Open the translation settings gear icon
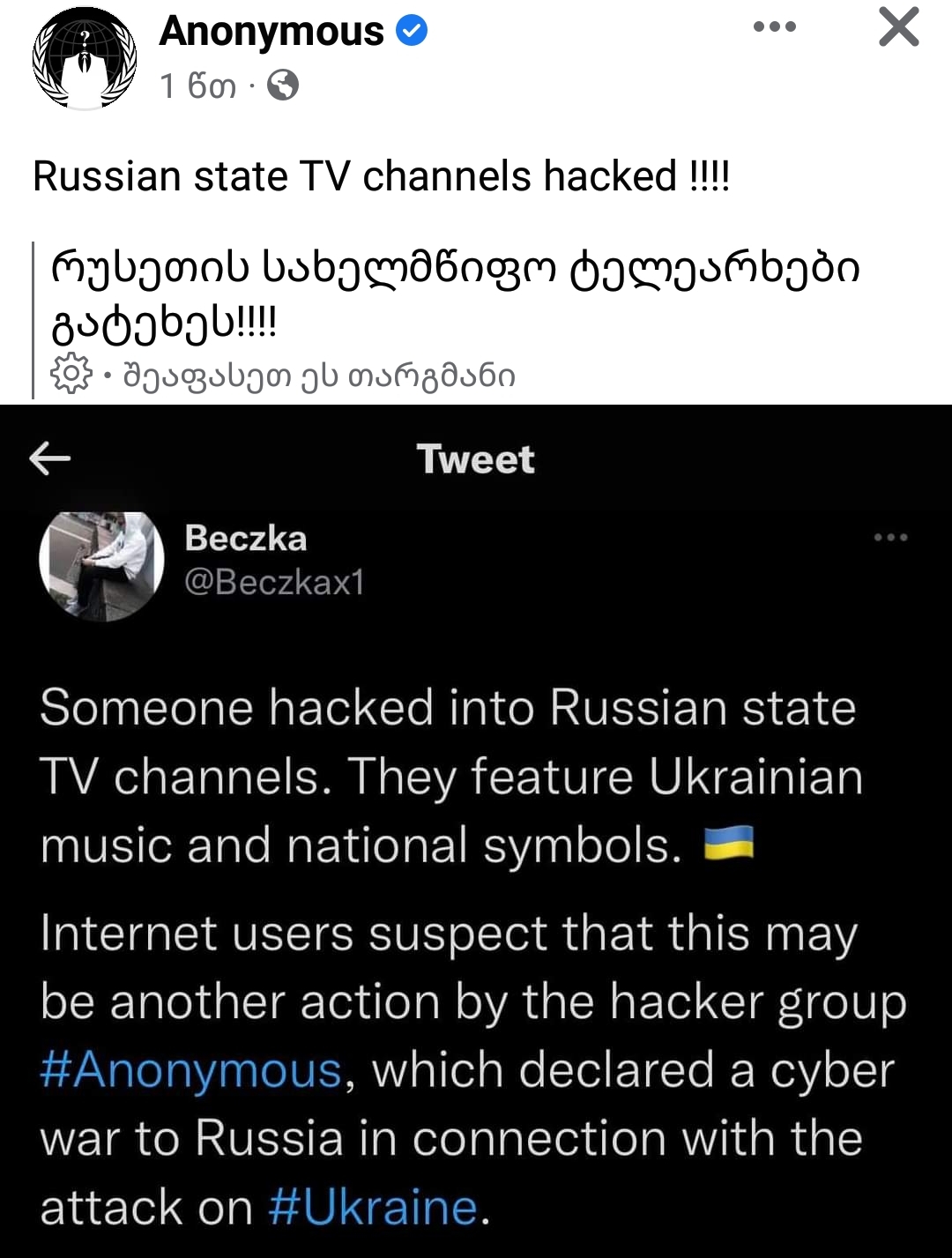 pyautogui.click(x=71, y=374)
